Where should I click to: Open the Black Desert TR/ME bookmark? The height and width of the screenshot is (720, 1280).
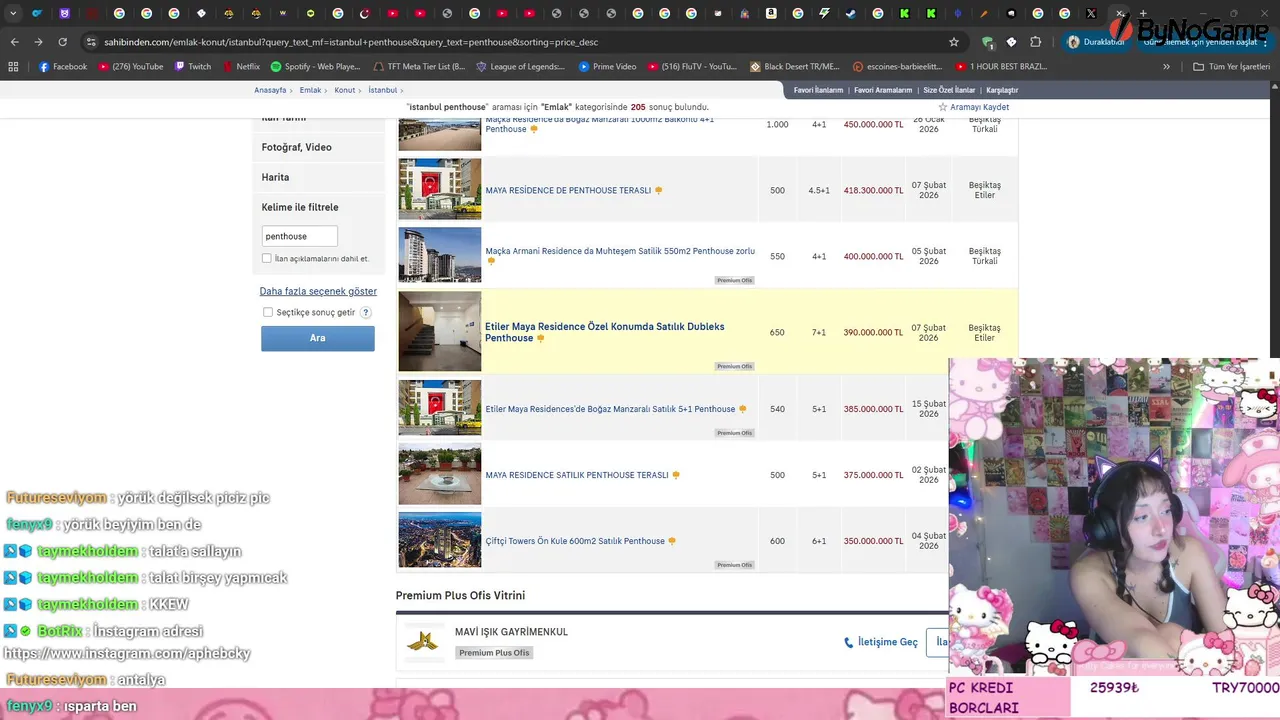[795, 67]
